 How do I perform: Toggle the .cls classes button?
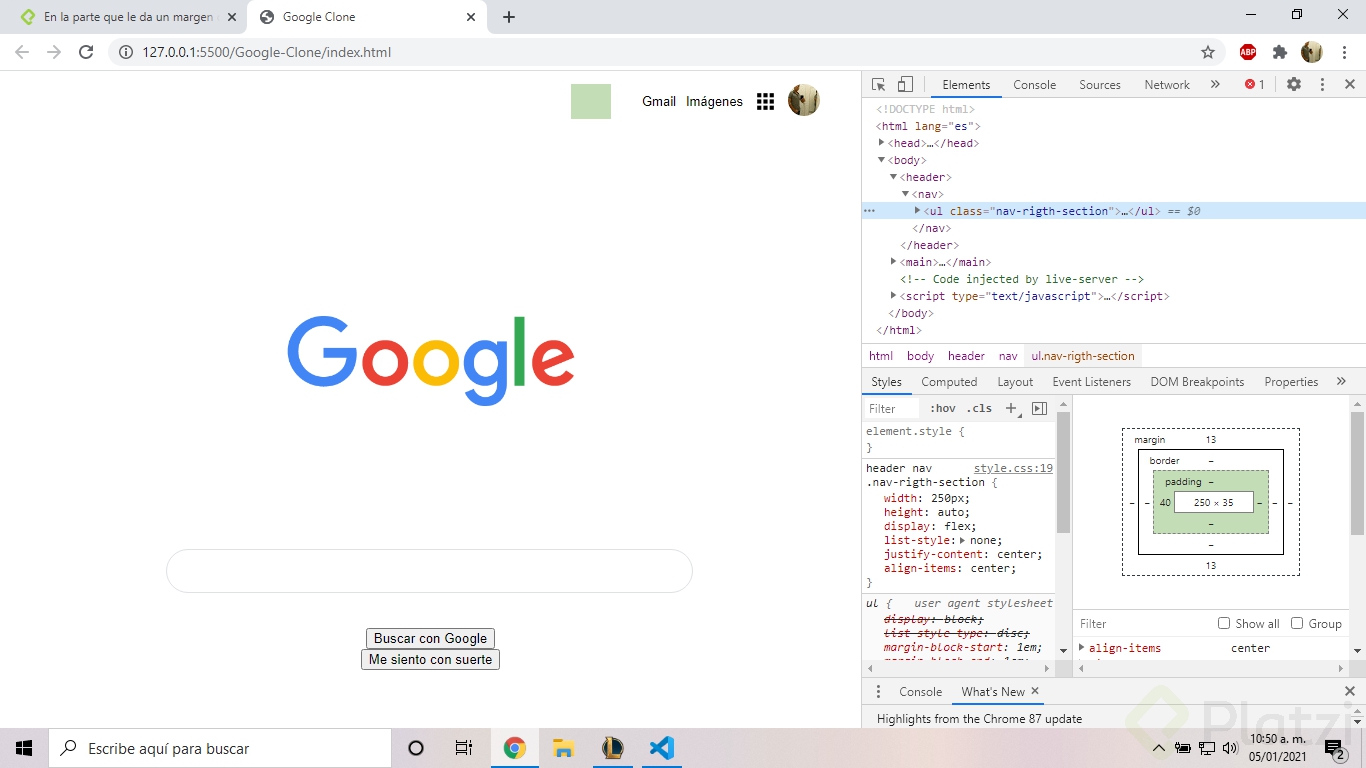coord(979,408)
